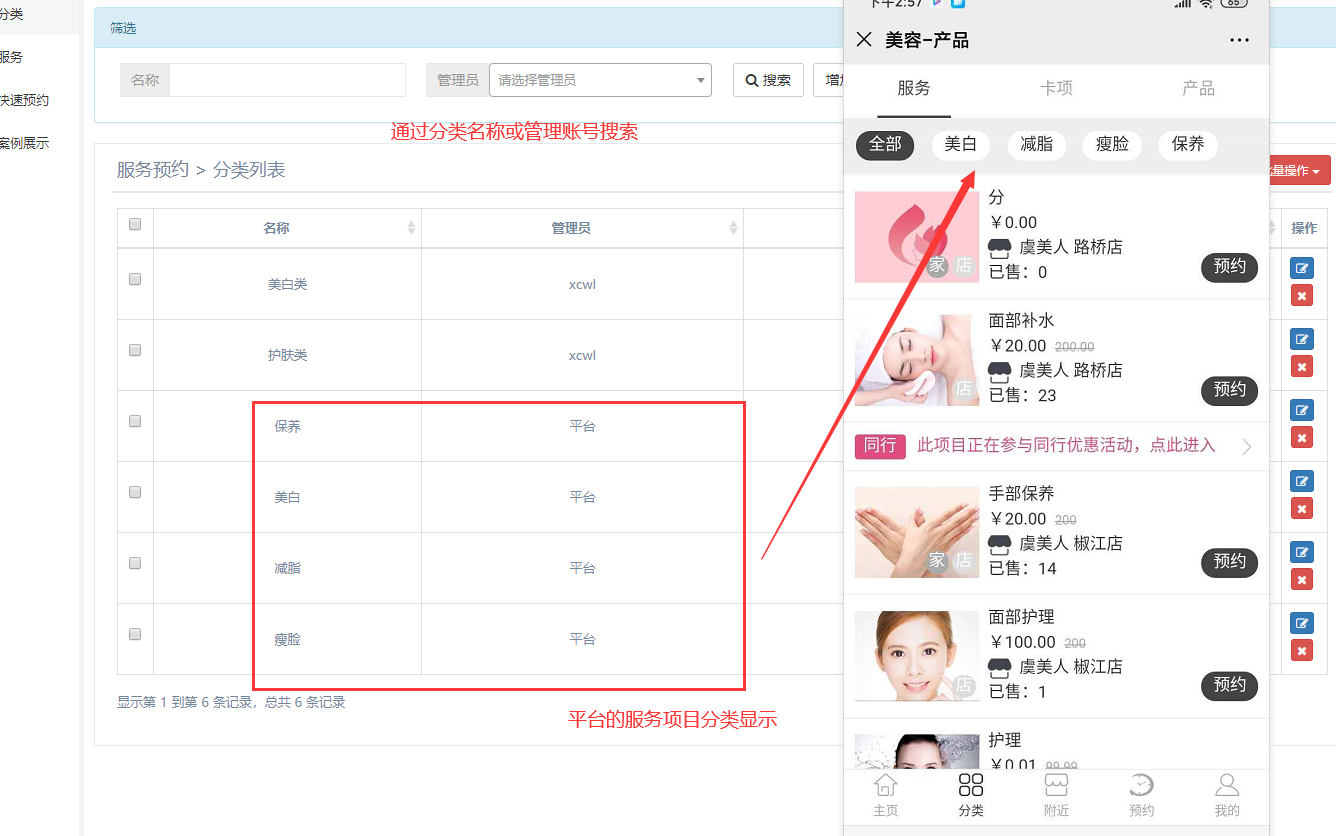
Task: Book the 分 item with 预约 button
Action: [x=1229, y=267]
